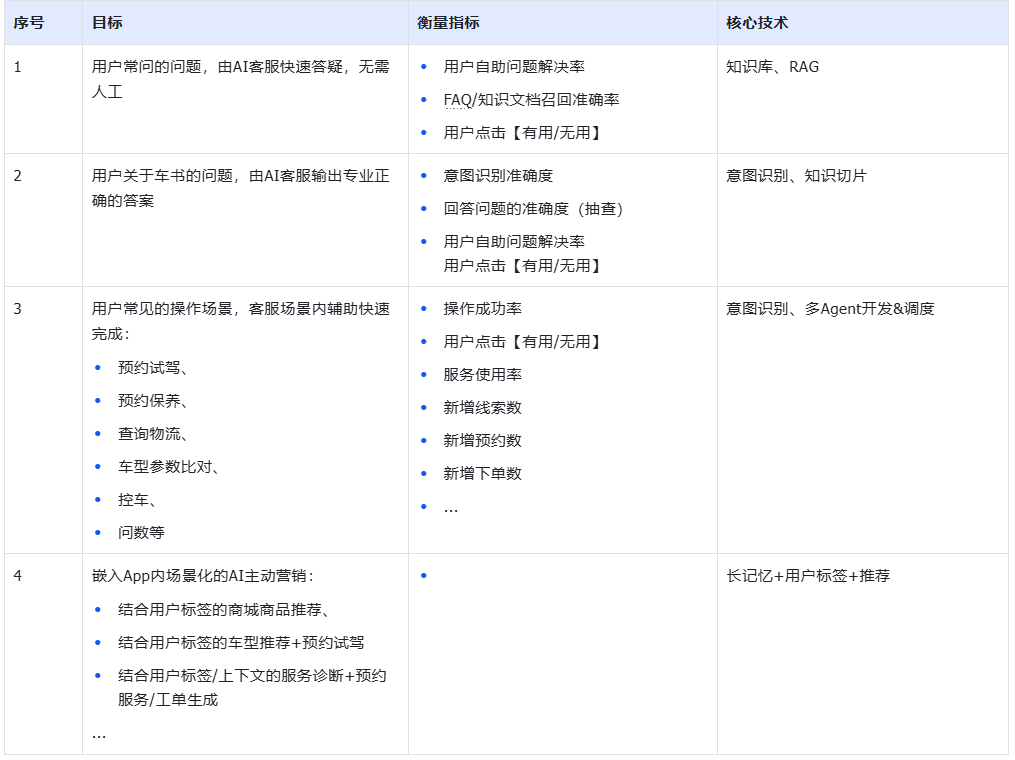Image resolution: width=1015 pixels, height=760 pixels.
Task: Place cursor on FAQ/知识文档召回准确率 bullet
Action: tap(531, 100)
